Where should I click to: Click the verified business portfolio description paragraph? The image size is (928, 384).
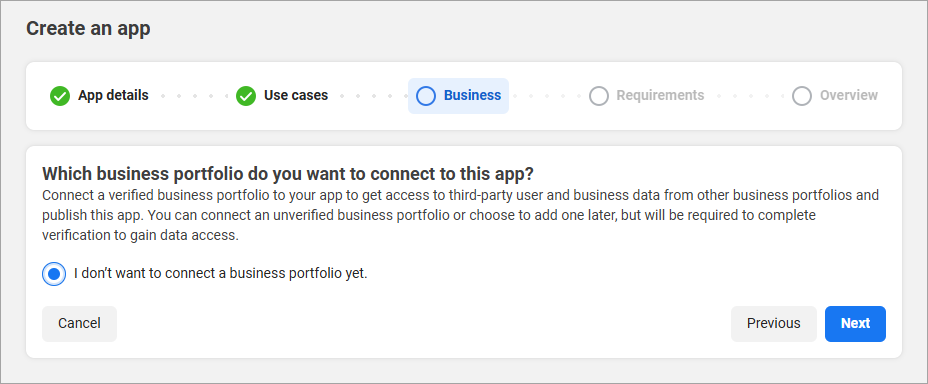[460, 215]
